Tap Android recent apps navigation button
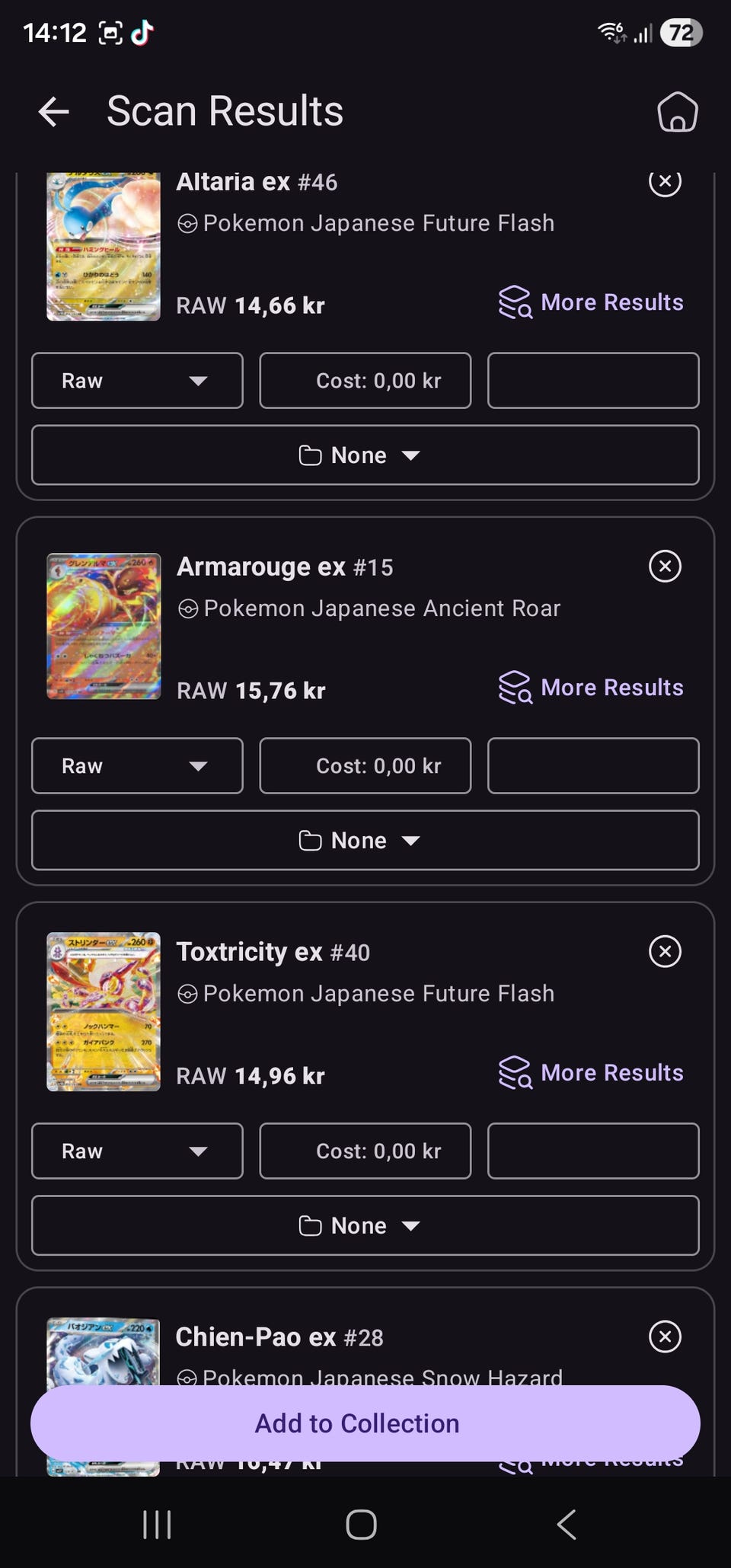The width and height of the screenshot is (731, 1568). (x=157, y=1525)
